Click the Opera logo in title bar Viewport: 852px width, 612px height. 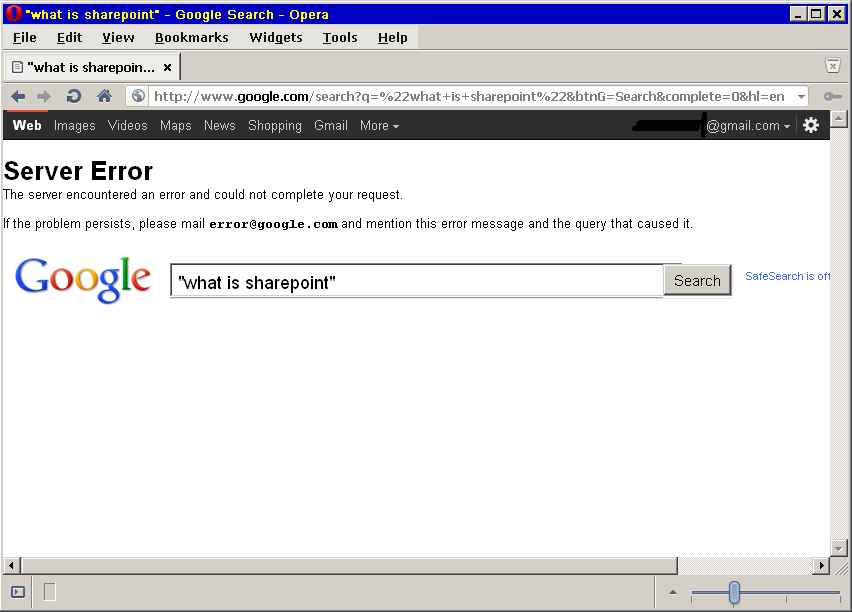[14, 14]
